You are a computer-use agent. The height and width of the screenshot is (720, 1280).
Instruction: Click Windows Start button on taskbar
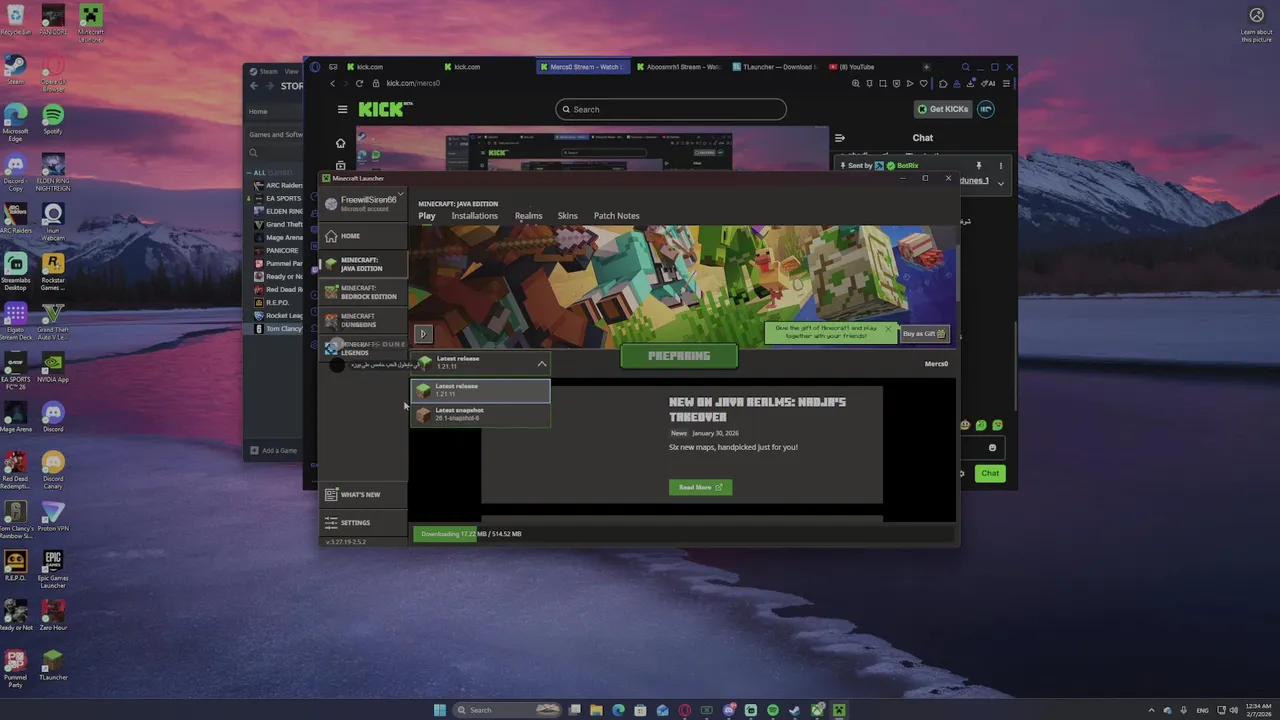pyautogui.click(x=440, y=710)
